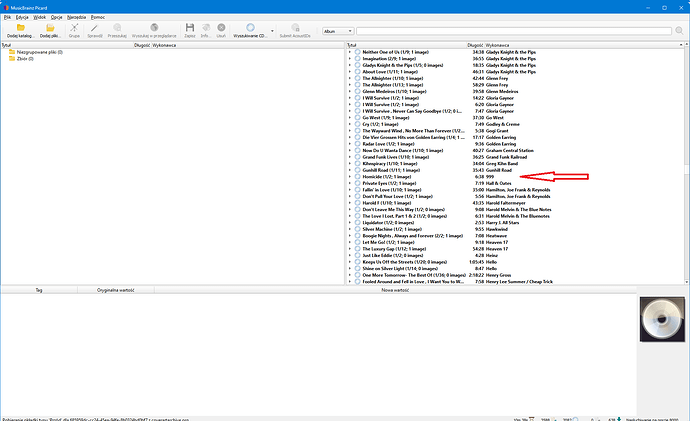Click the Dodaj katalog toolbar icon
Image resolution: width=690 pixels, height=421 pixels.
[x=21, y=28]
